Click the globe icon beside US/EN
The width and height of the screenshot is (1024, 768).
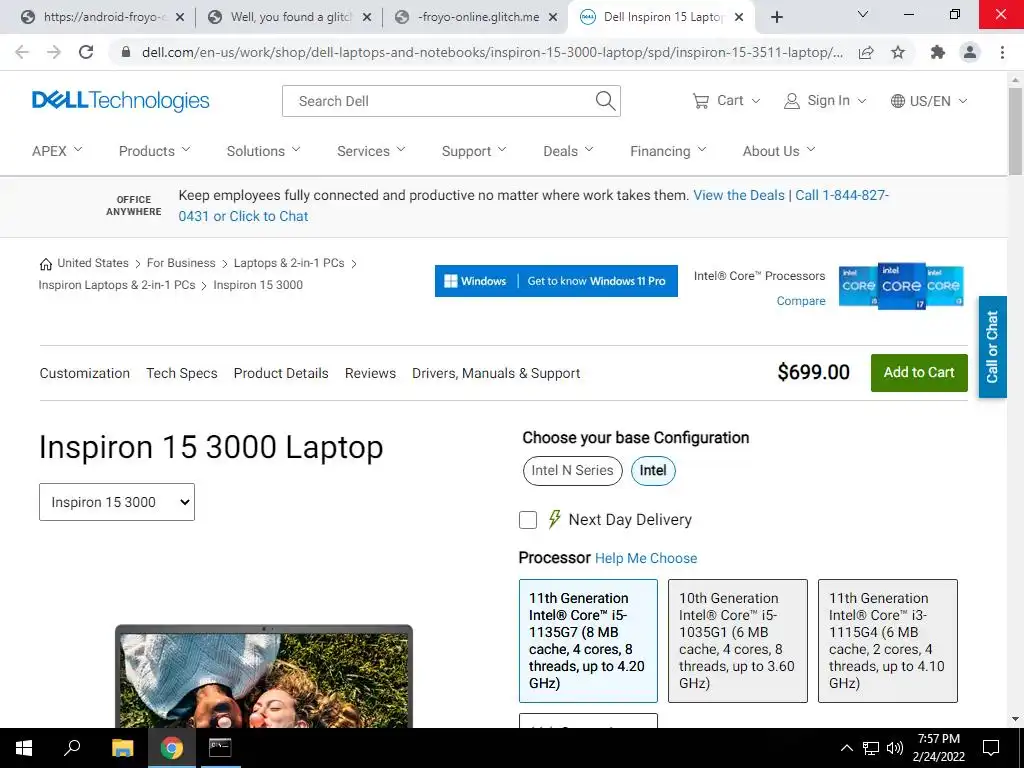click(898, 101)
